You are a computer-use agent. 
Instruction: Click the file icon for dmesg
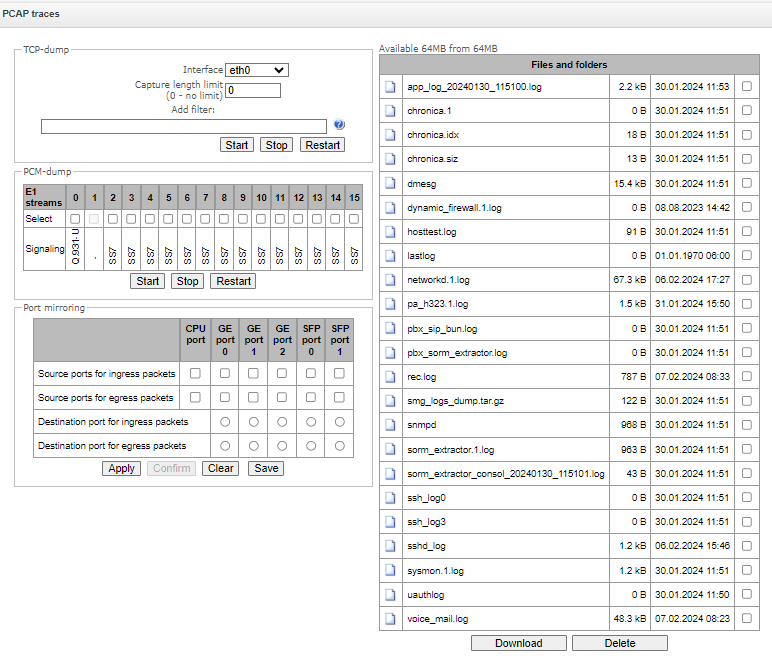click(x=391, y=183)
